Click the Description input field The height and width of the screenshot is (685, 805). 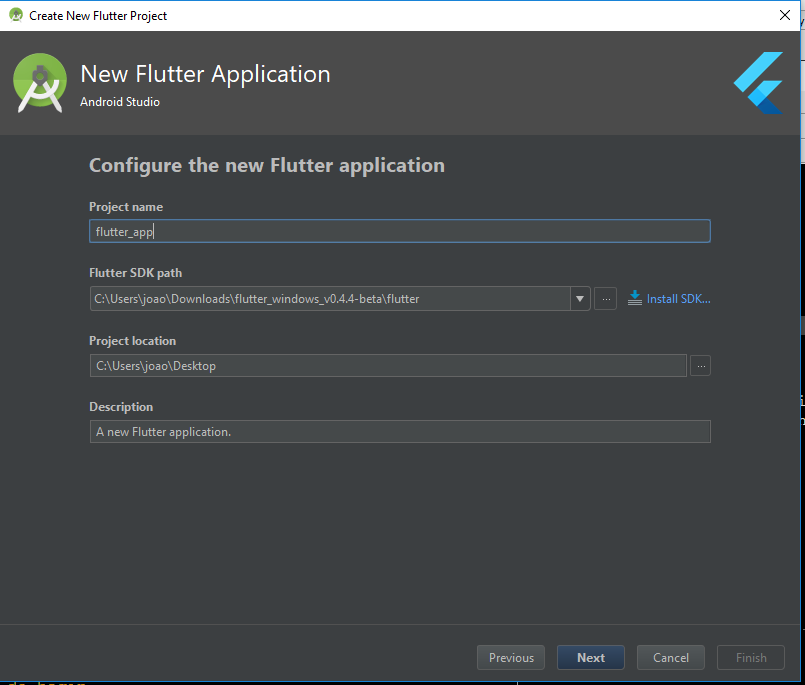[x=400, y=432]
